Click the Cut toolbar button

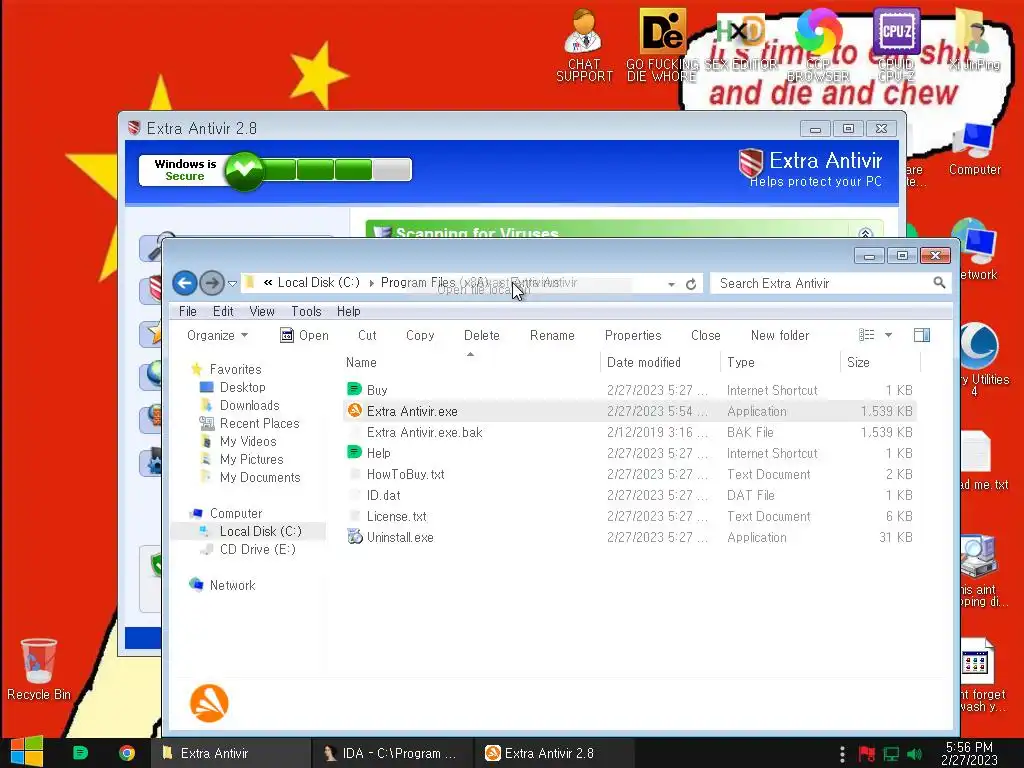(x=367, y=336)
